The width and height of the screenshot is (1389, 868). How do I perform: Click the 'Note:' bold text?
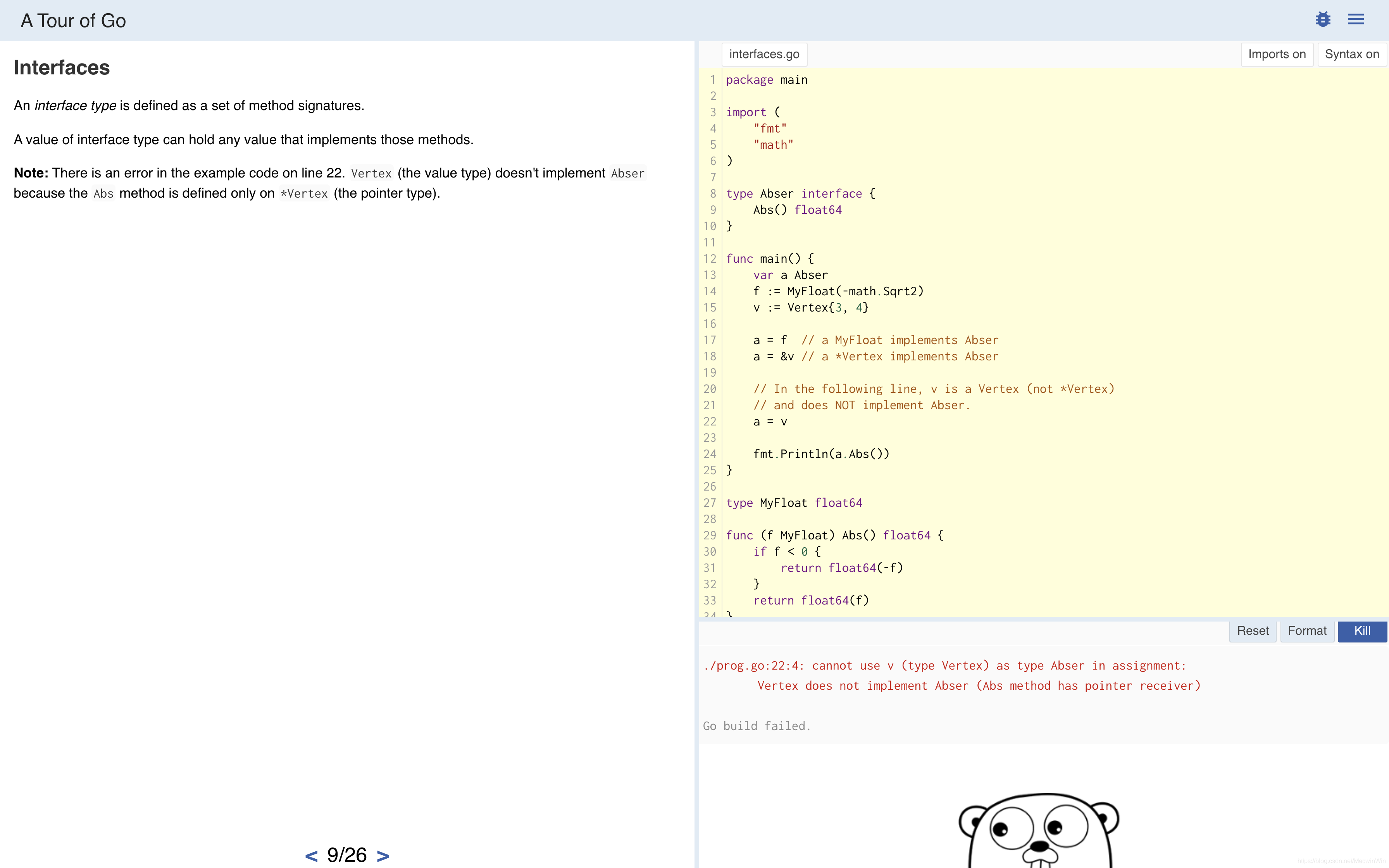pos(31,173)
